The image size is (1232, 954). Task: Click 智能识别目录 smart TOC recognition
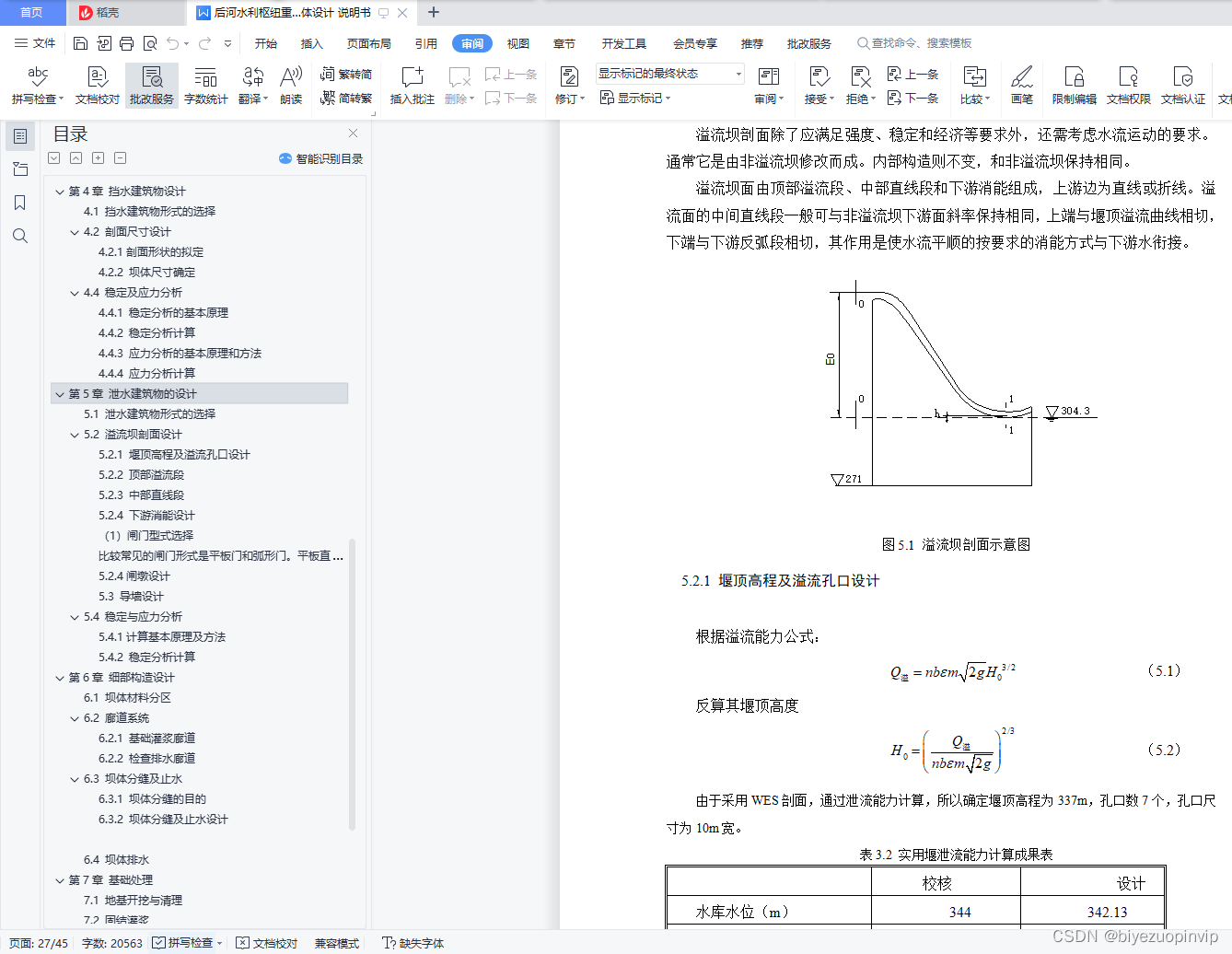[x=320, y=158]
